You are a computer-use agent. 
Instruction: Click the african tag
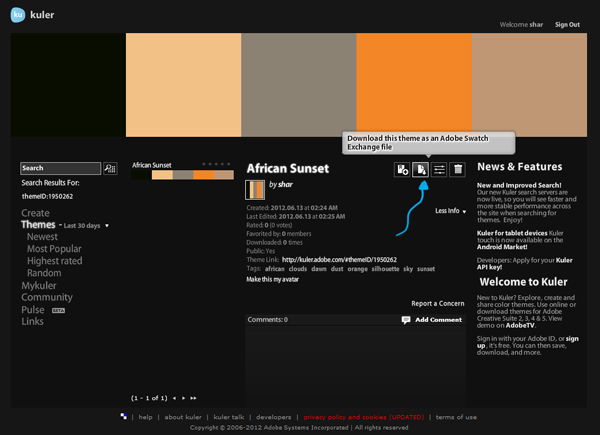point(274,269)
